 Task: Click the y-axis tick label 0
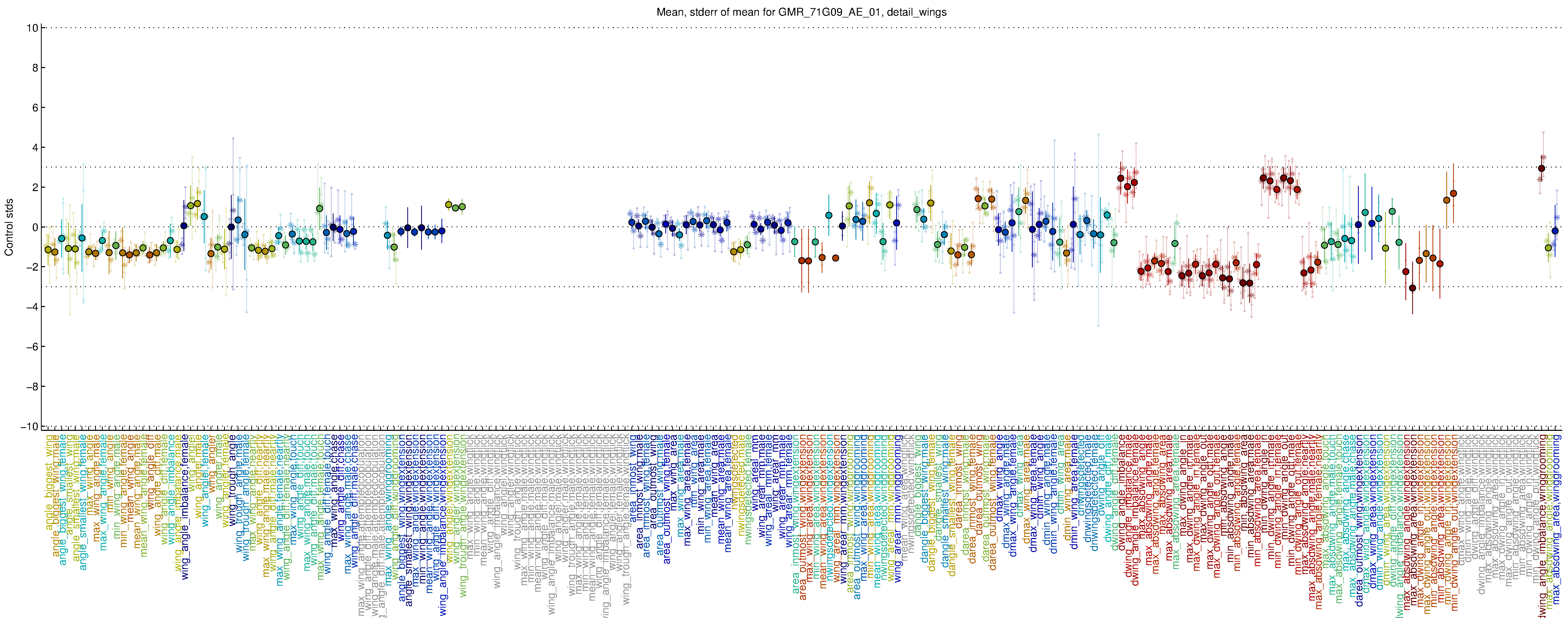(35, 227)
